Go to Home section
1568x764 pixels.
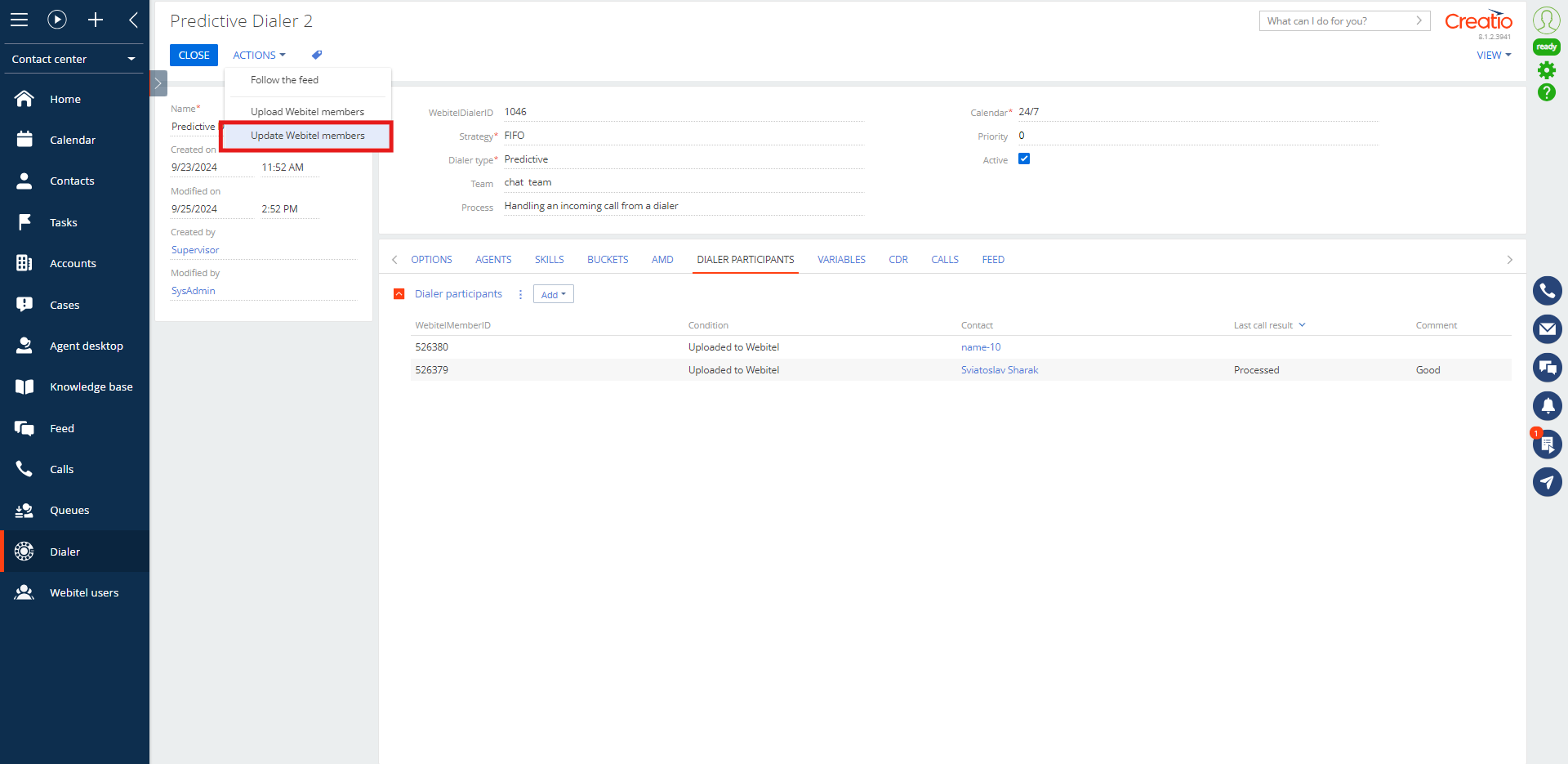(75, 99)
